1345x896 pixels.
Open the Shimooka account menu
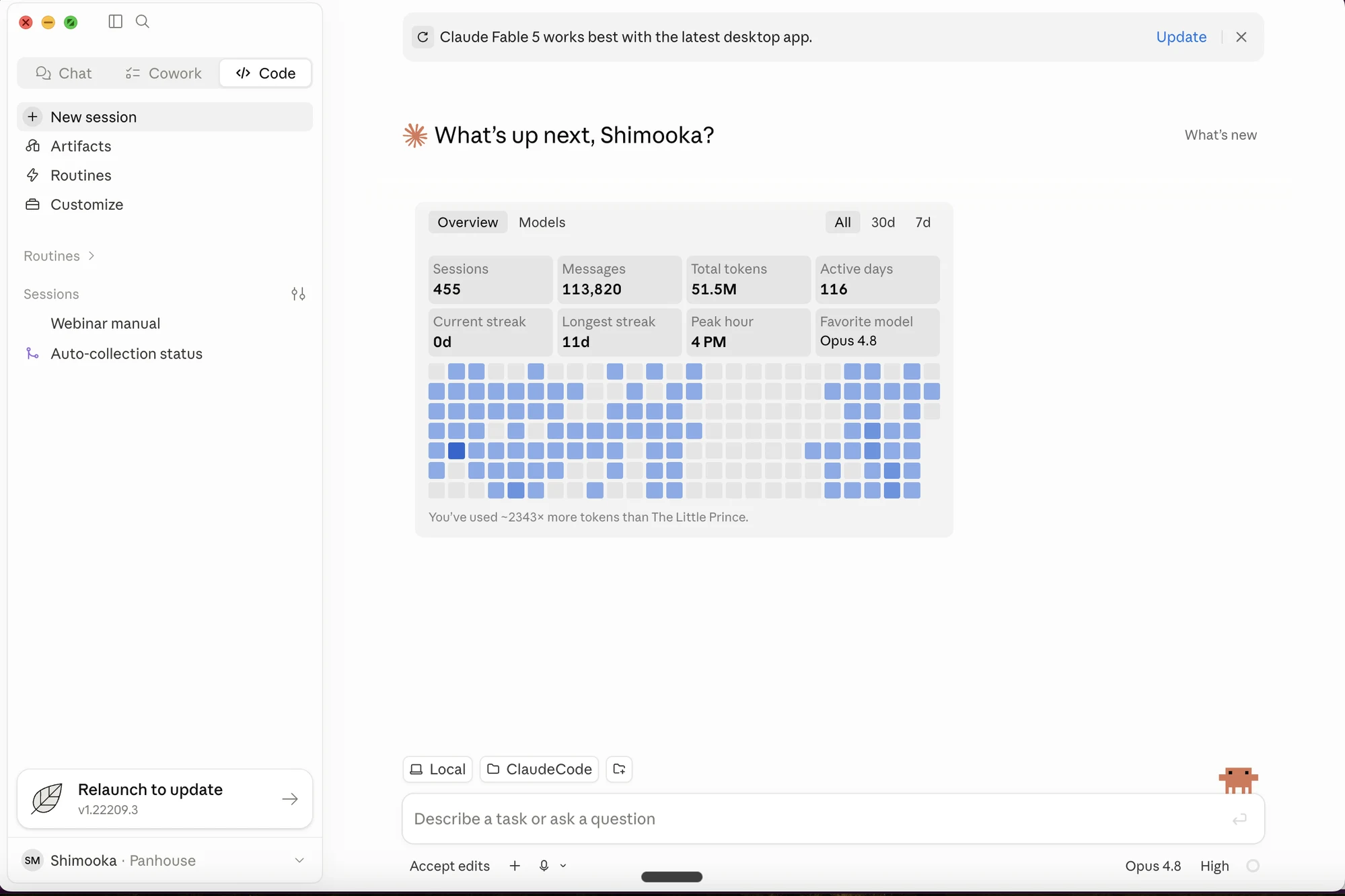click(165, 861)
